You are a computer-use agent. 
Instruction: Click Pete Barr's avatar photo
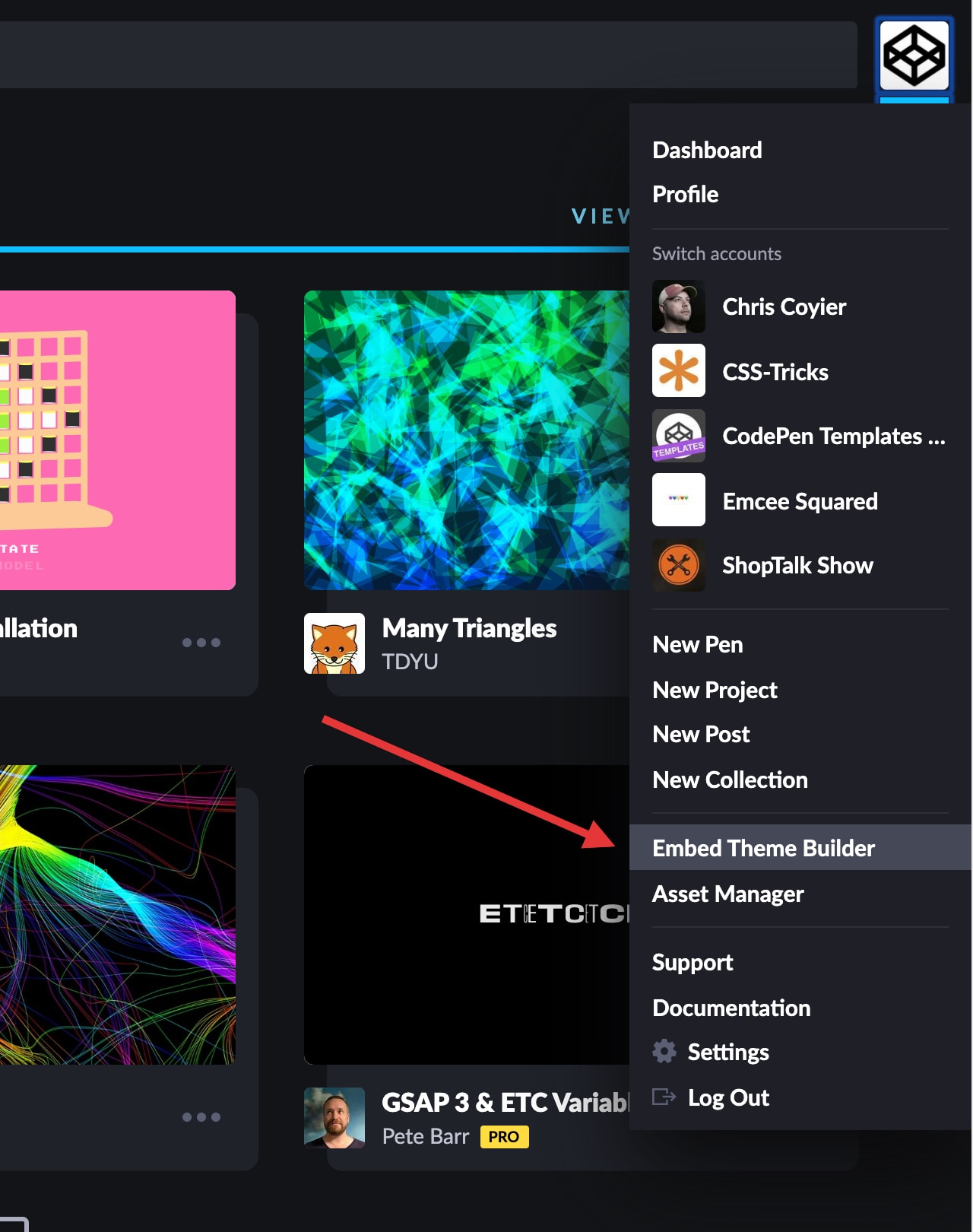334,1118
